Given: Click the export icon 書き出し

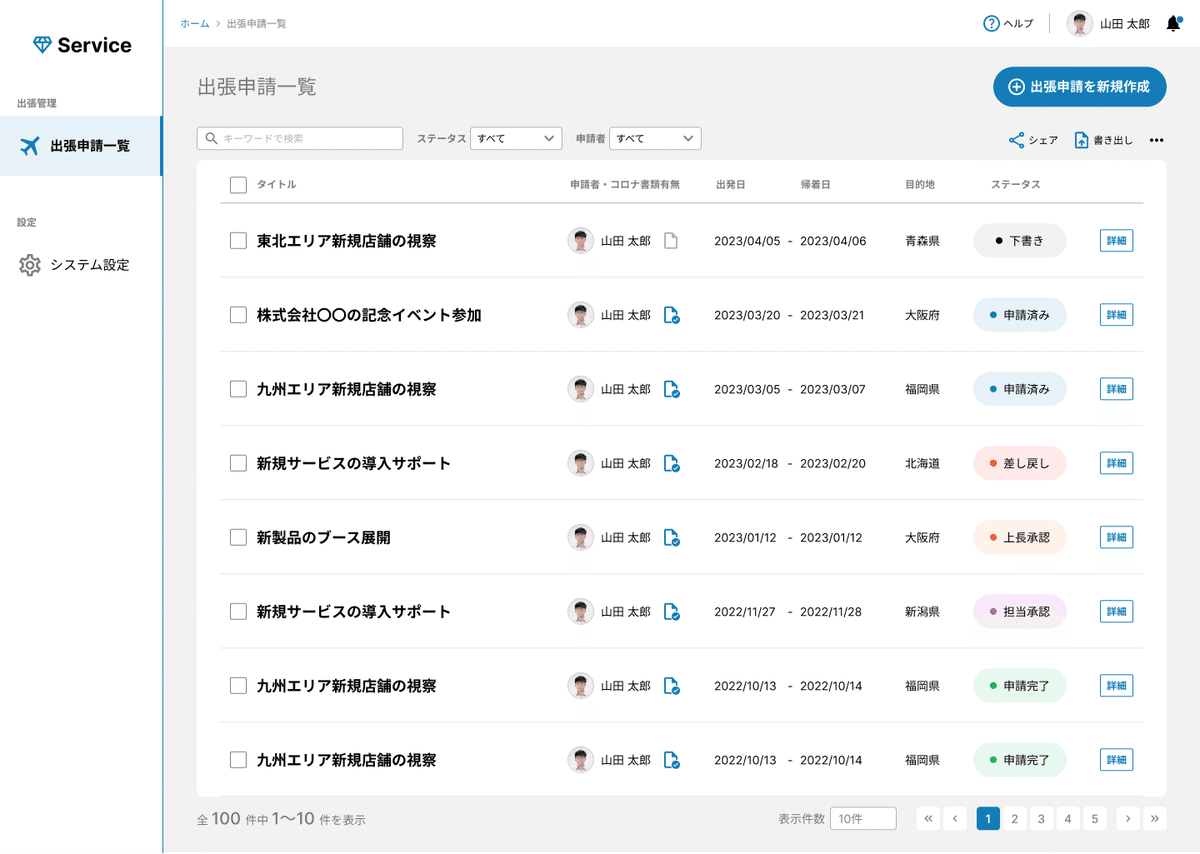Looking at the screenshot, I should click(x=1081, y=140).
